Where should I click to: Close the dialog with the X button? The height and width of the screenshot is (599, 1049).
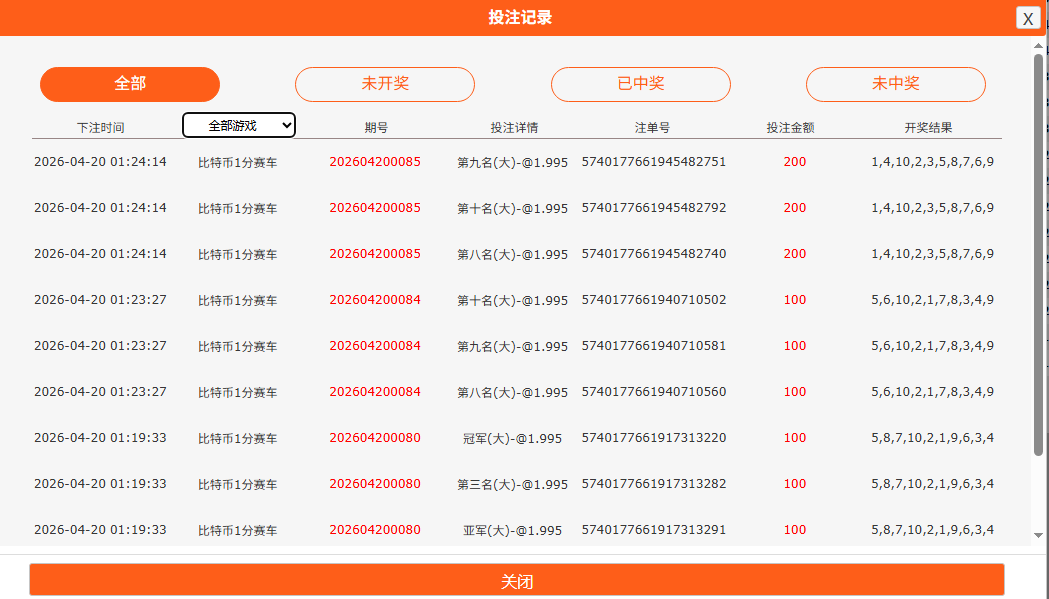[x=1028, y=18]
